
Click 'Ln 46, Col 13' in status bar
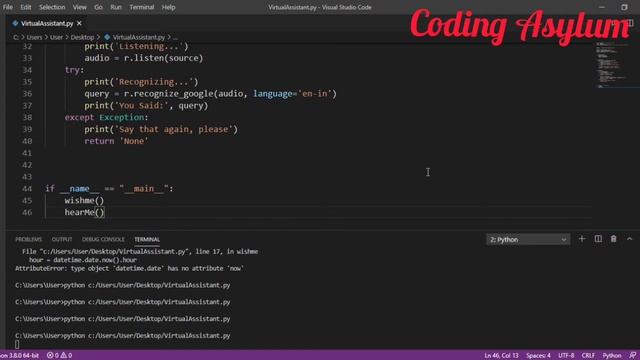point(501,356)
